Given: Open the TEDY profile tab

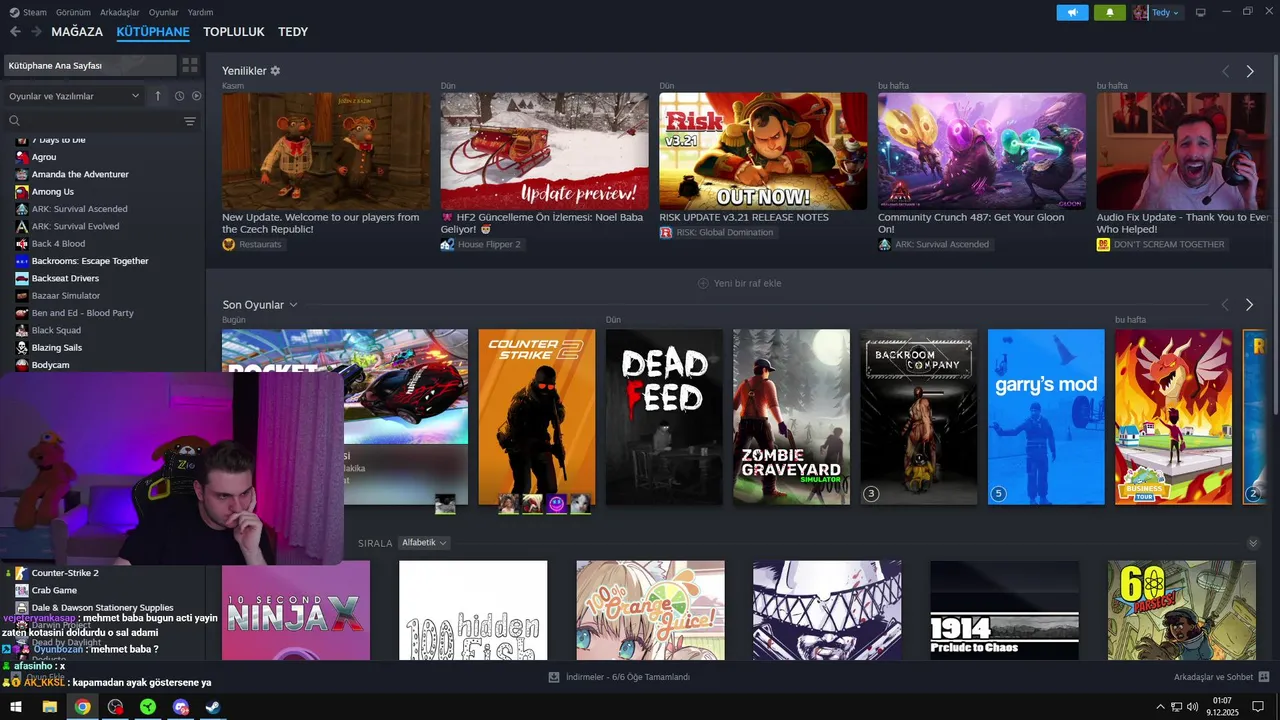Looking at the screenshot, I should pyautogui.click(x=293, y=32).
